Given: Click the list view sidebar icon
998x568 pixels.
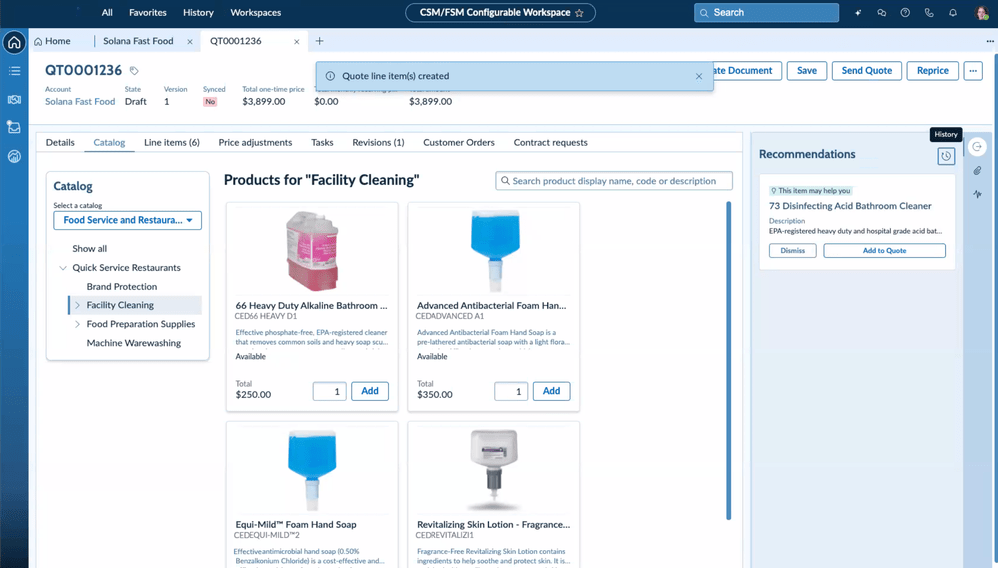Looking at the screenshot, I should pos(14,71).
